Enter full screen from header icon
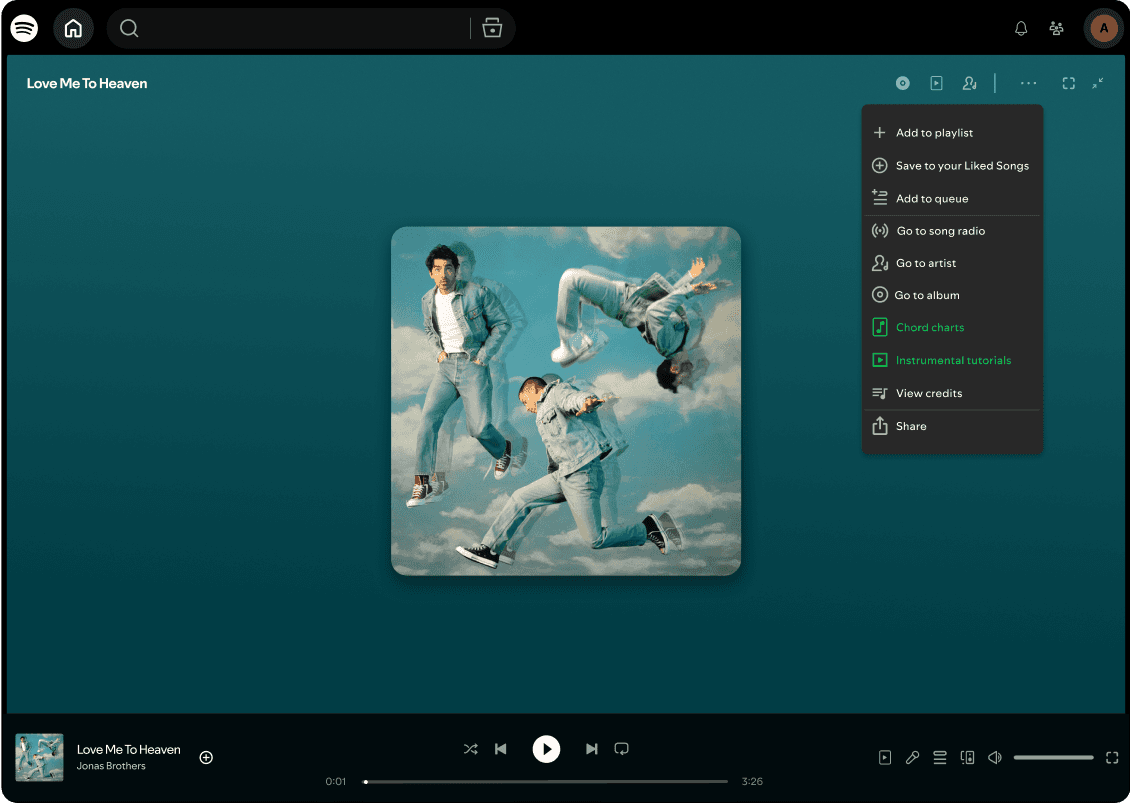This screenshot has width=1130, height=803. [x=1069, y=84]
